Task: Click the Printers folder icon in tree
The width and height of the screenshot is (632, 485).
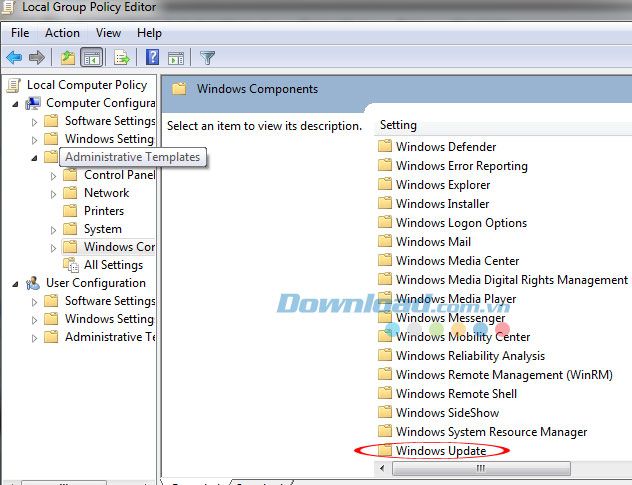Action: click(70, 210)
